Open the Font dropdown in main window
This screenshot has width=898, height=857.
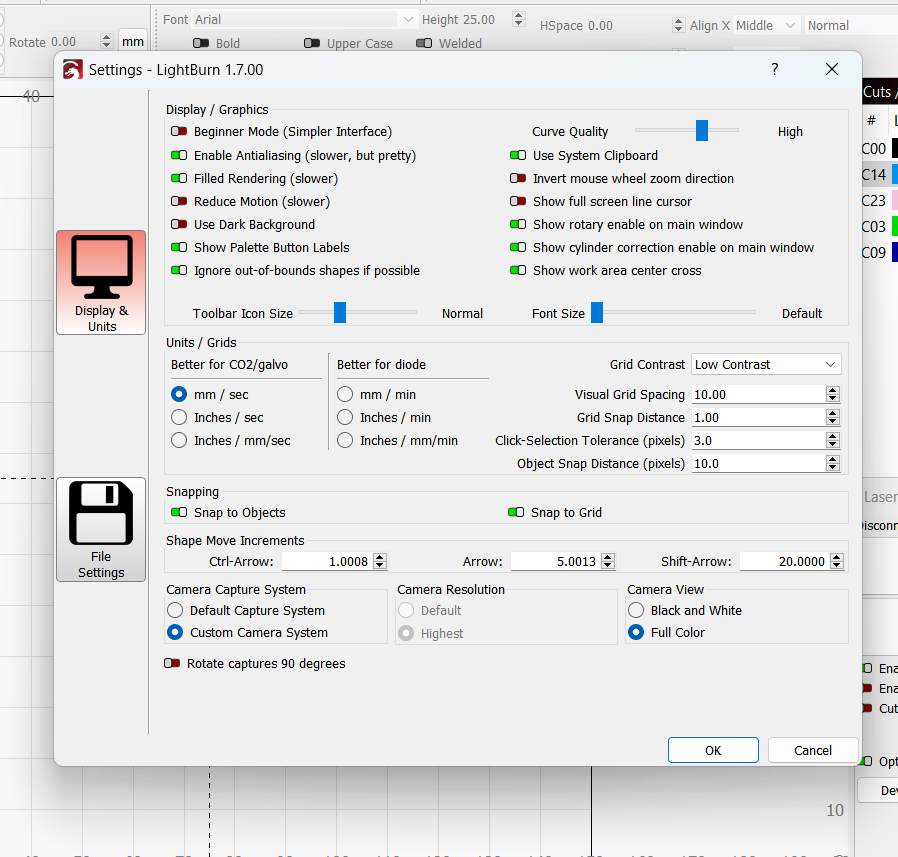(304, 19)
